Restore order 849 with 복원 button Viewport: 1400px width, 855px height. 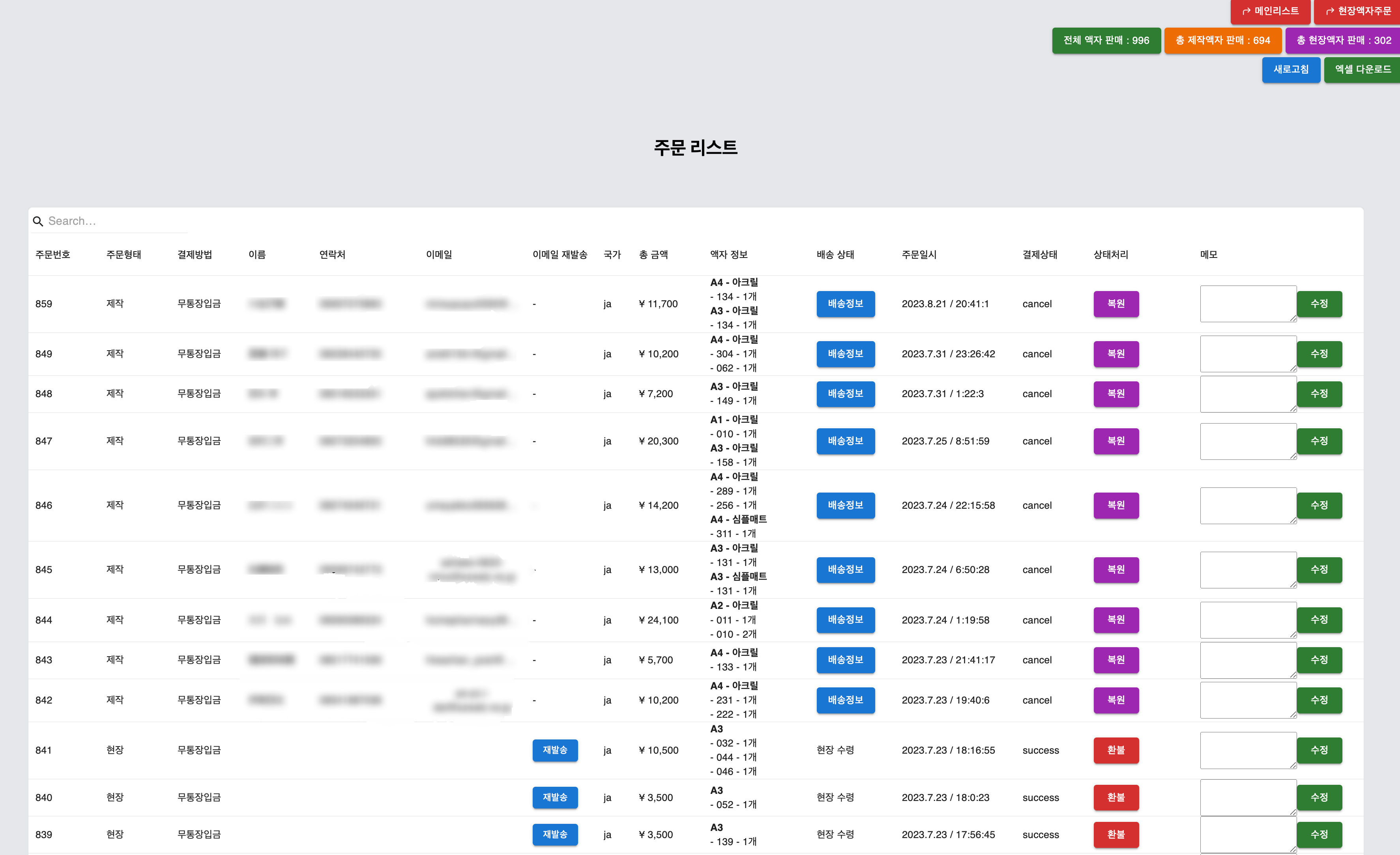pyautogui.click(x=1116, y=354)
